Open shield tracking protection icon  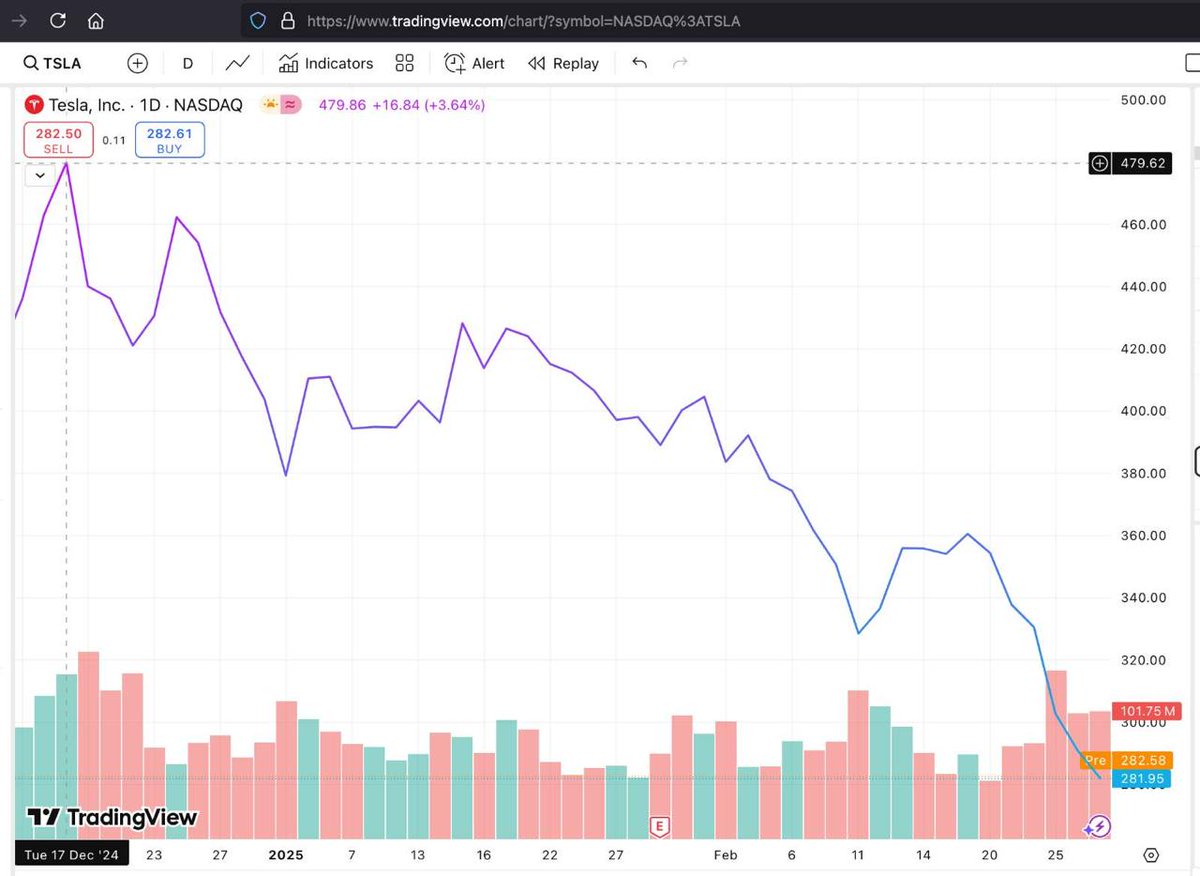tap(258, 20)
